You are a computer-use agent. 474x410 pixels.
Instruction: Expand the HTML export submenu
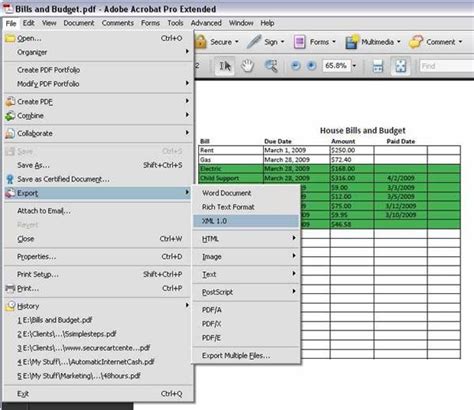click(x=246, y=239)
